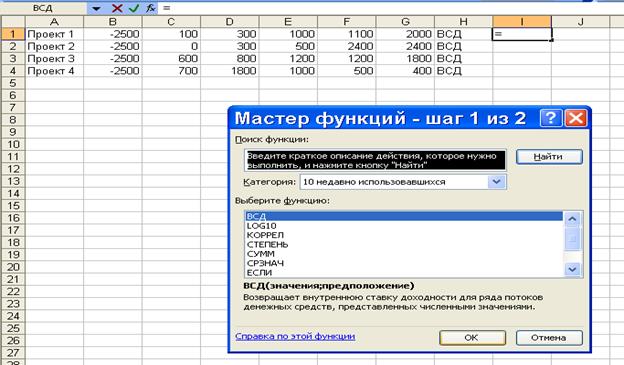Open Справка по этой функции link
This screenshot has height=365, width=624.
click(295, 336)
